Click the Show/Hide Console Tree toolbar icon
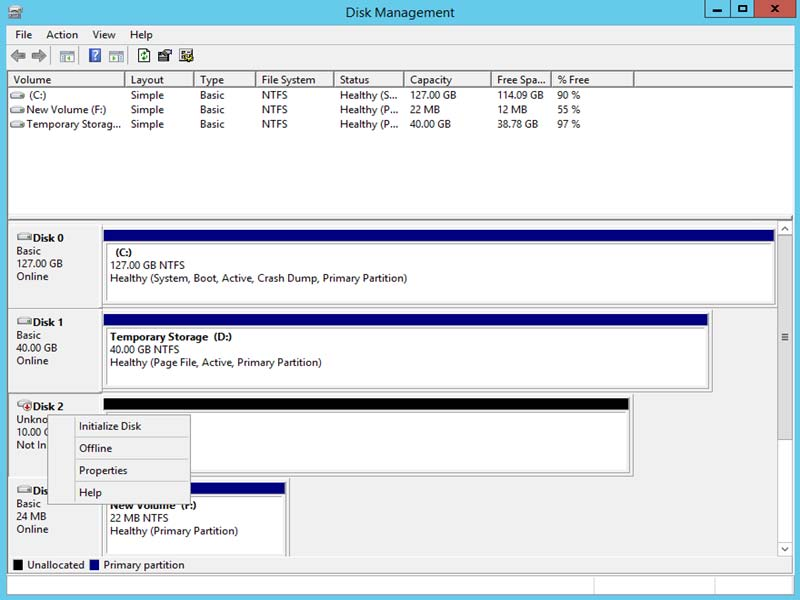This screenshot has width=800, height=600. (67, 56)
